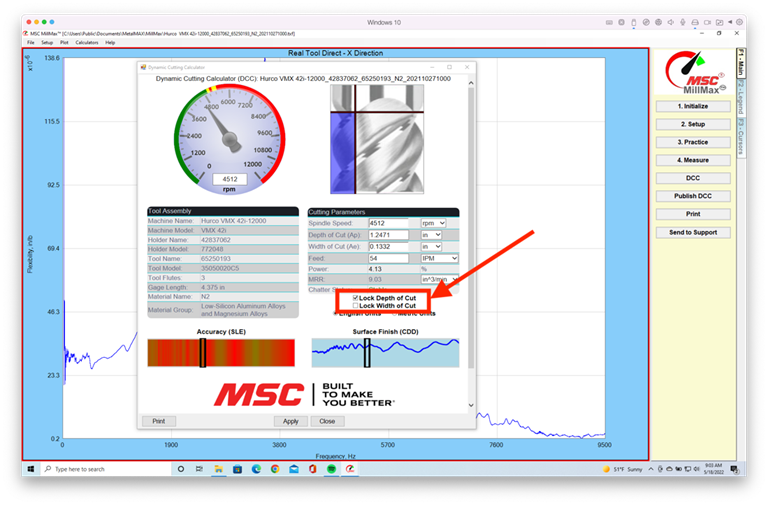Click the microphone icon in title bar

[x=683, y=22]
